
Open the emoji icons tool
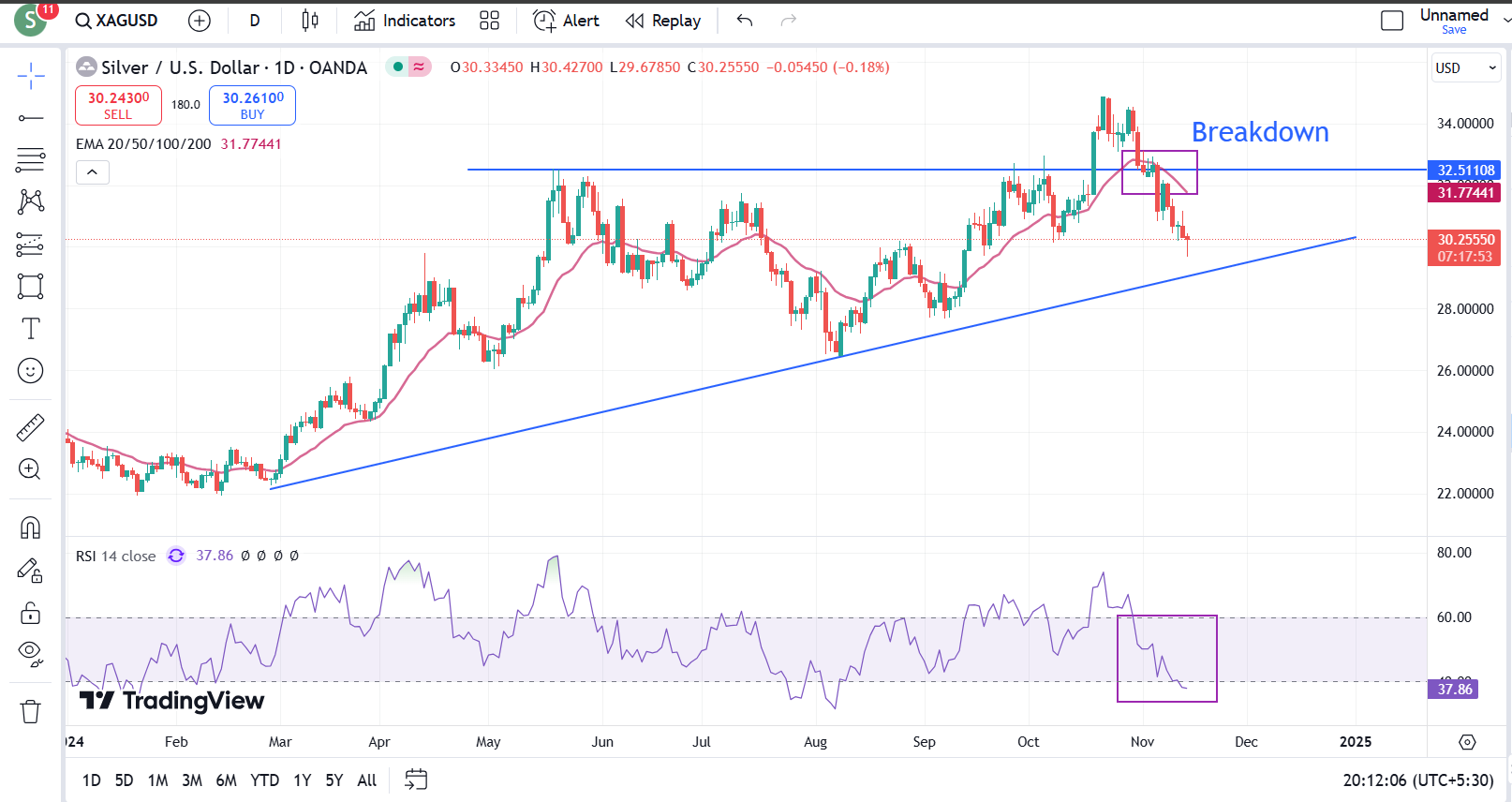30,371
